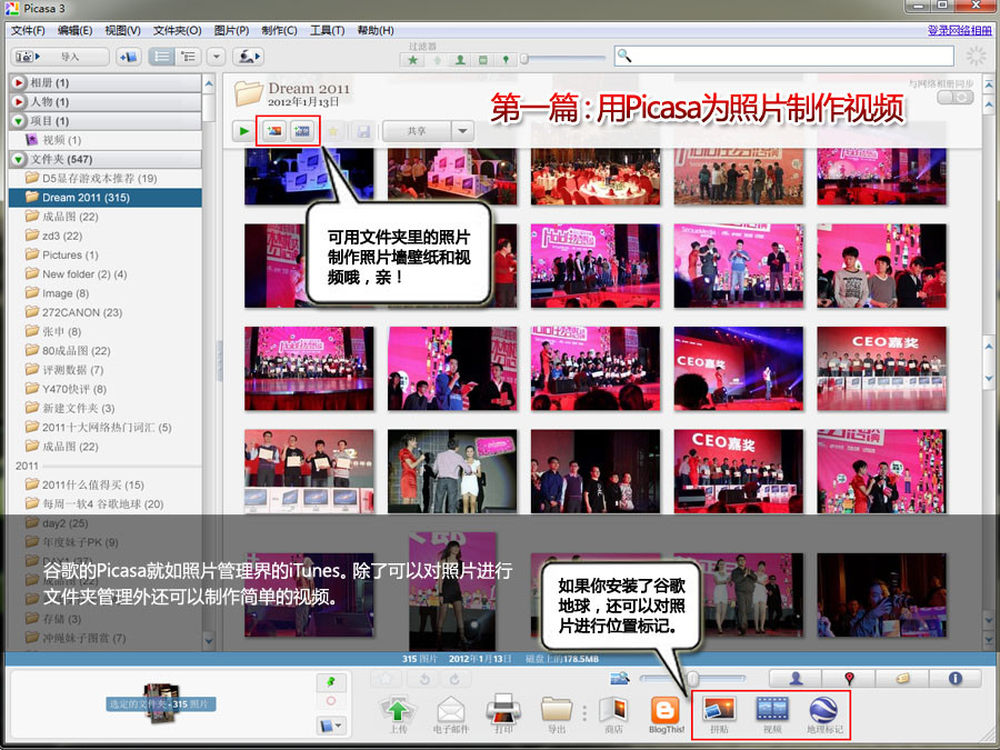Toggle the green hold-selection pin
1000x750 pixels.
pyautogui.click(x=330, y=682)
